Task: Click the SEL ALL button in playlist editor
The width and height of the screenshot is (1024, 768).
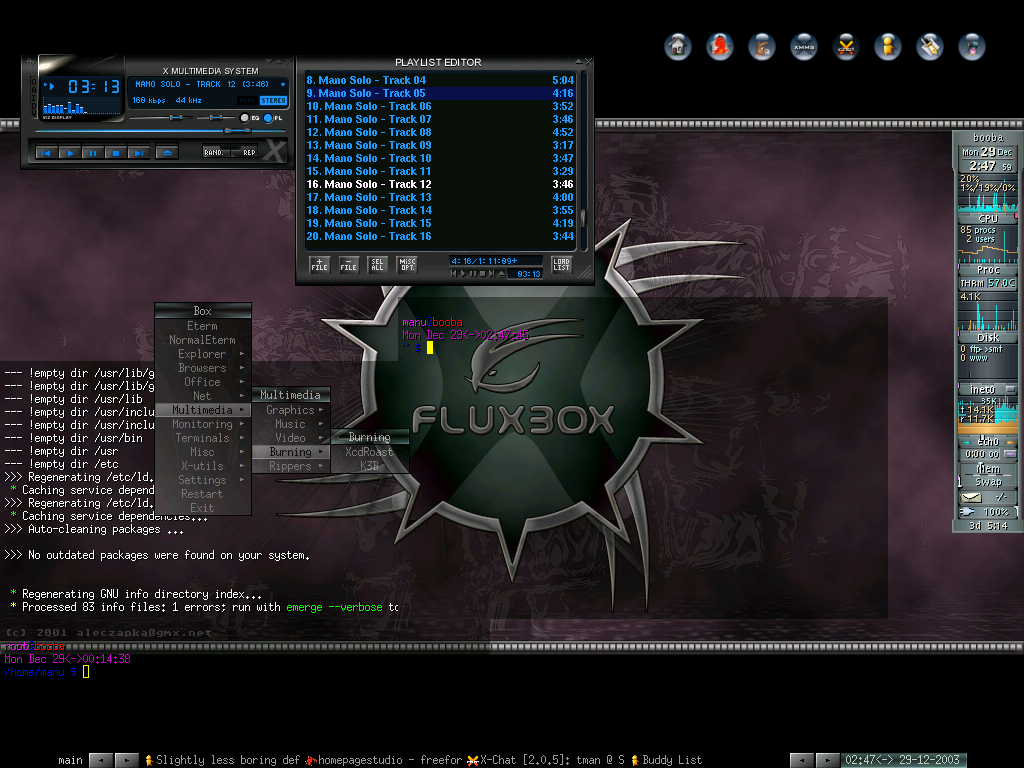Action: pyautogui.click(x=377, y=264)
